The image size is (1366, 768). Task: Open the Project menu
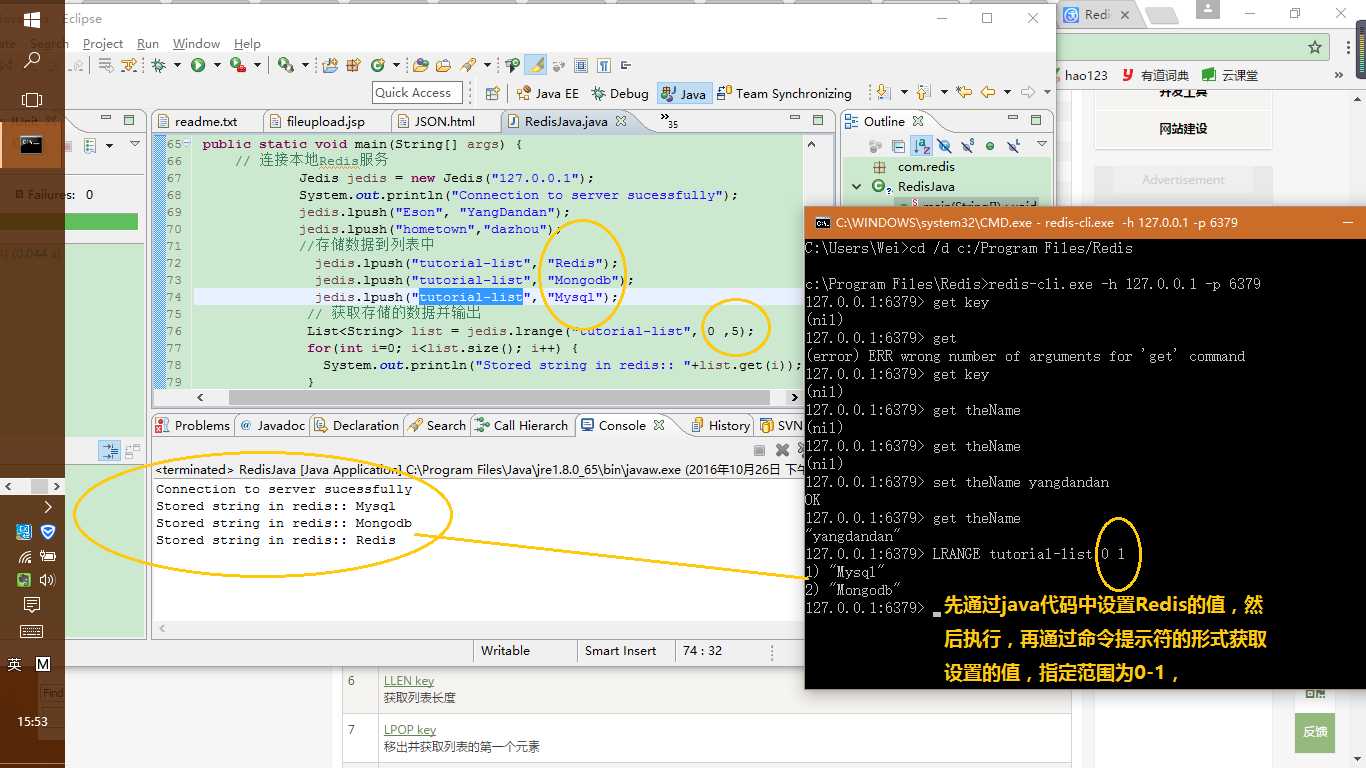tap(103, 43)
